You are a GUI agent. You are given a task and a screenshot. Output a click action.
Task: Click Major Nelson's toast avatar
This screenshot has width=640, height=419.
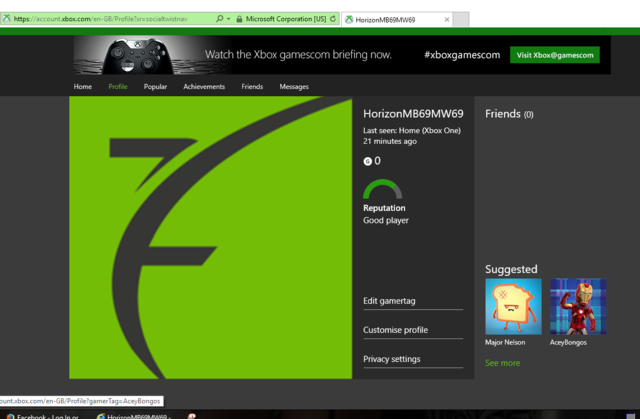pyautogui.click(x=513, y=306)
